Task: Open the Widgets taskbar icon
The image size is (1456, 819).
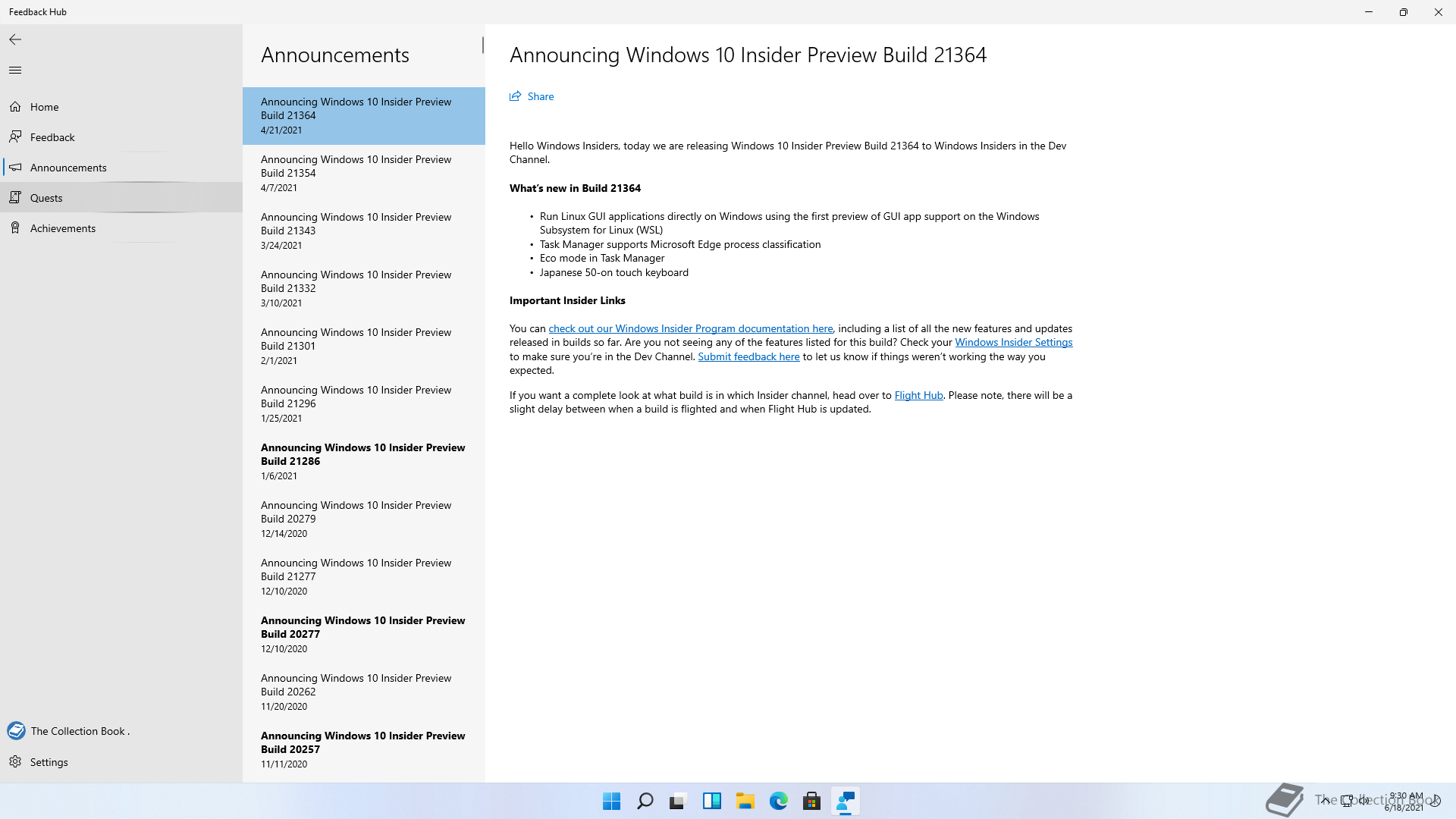Action: click(x=712, y=802)
